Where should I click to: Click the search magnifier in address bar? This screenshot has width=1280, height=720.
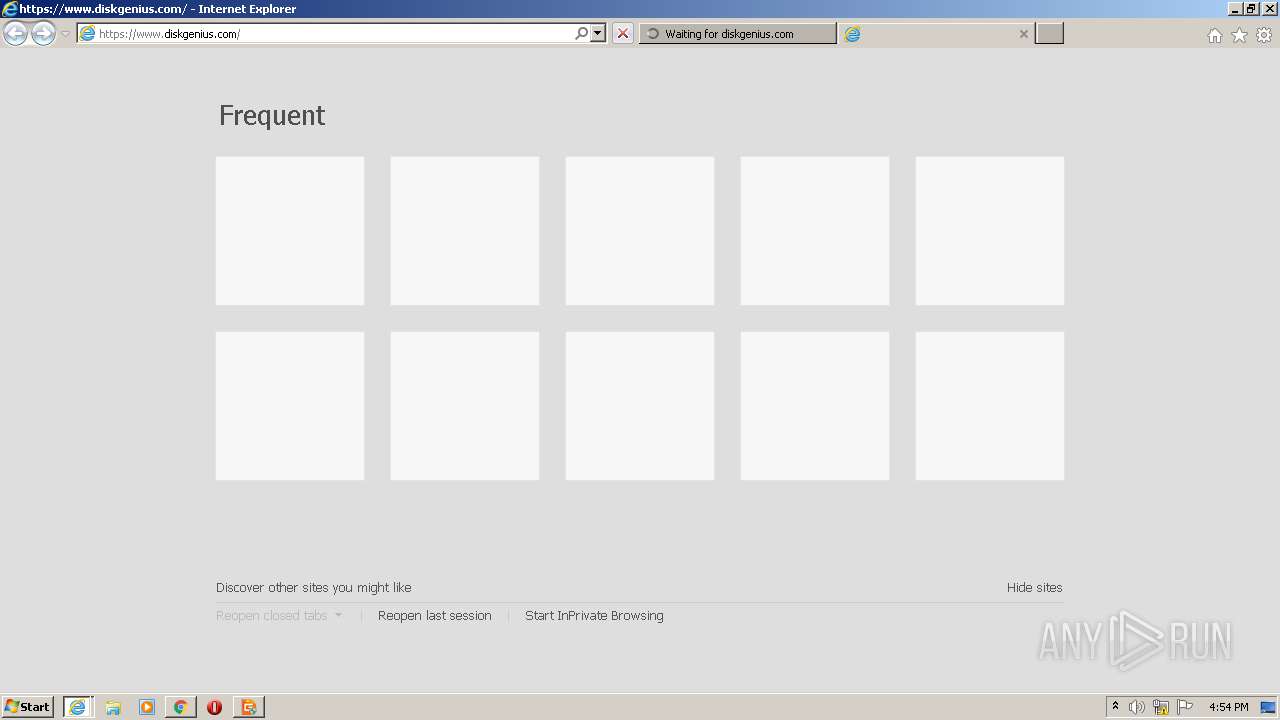pyautogui.click(x=581, y=34)
